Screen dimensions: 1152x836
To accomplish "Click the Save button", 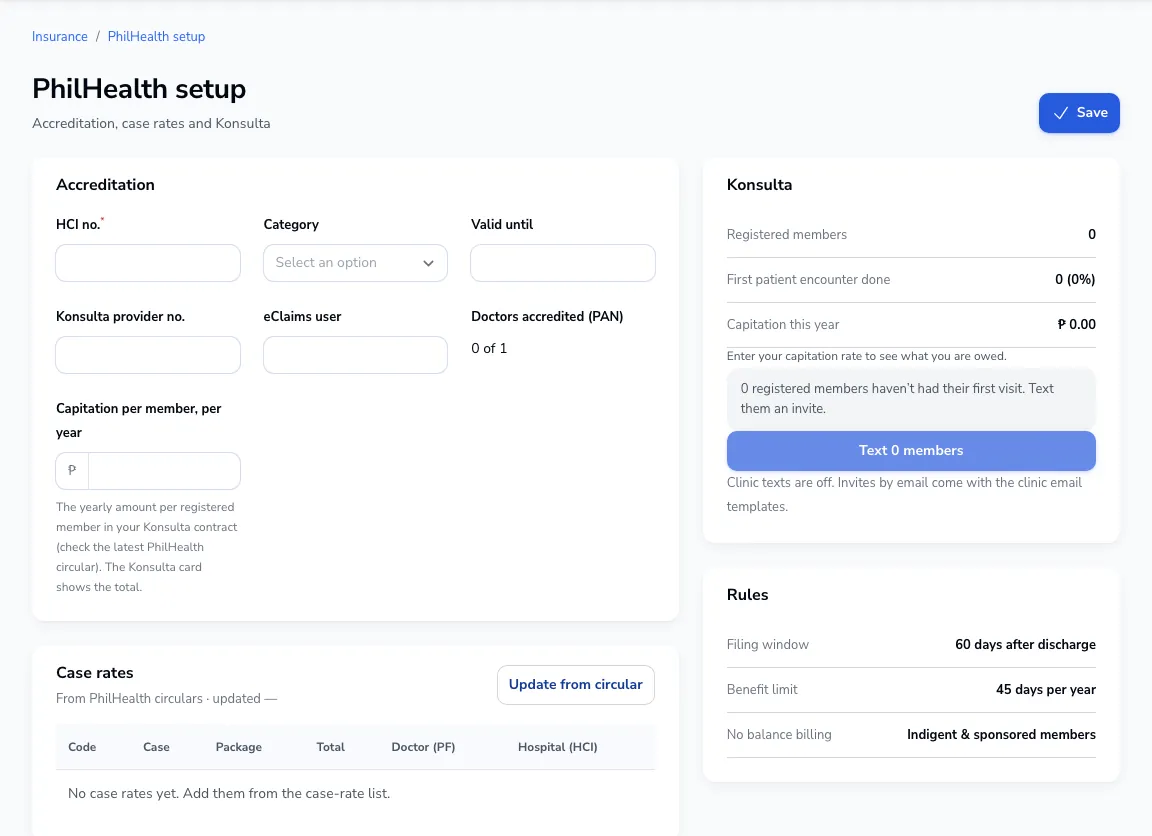I will pos(1079,113).
